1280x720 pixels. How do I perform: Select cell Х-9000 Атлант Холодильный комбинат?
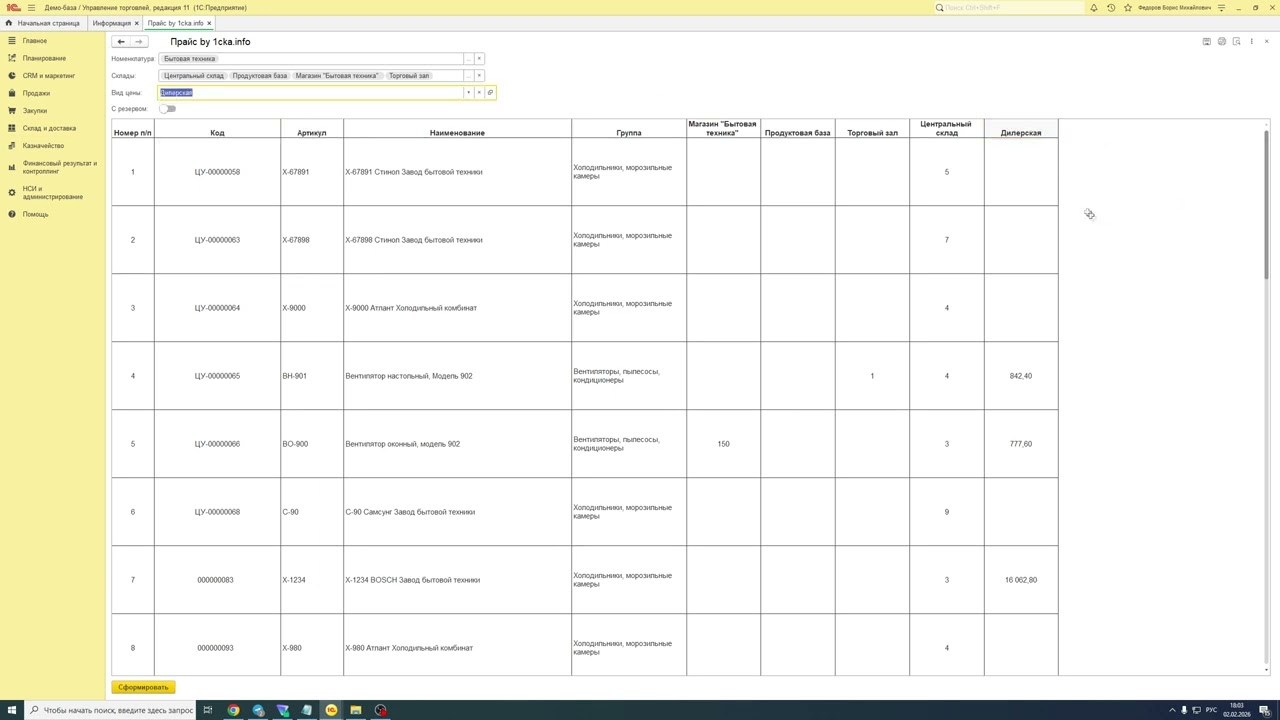(x=457, y=308)
